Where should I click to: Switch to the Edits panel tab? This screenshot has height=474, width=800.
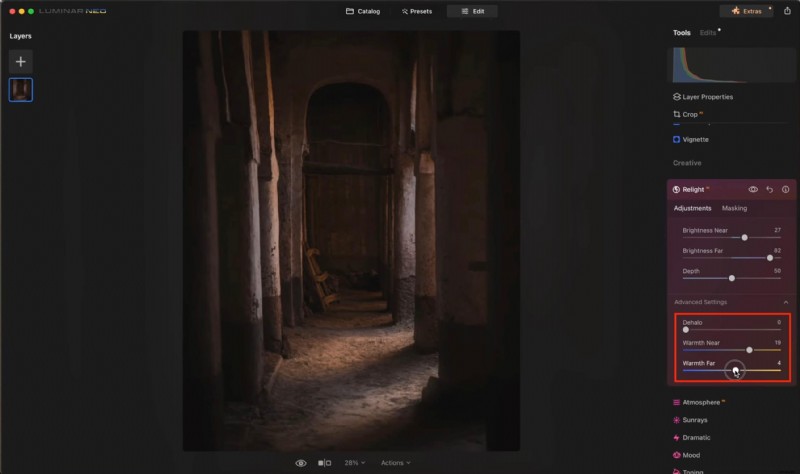pyautogui.click(x=708, y=33)
